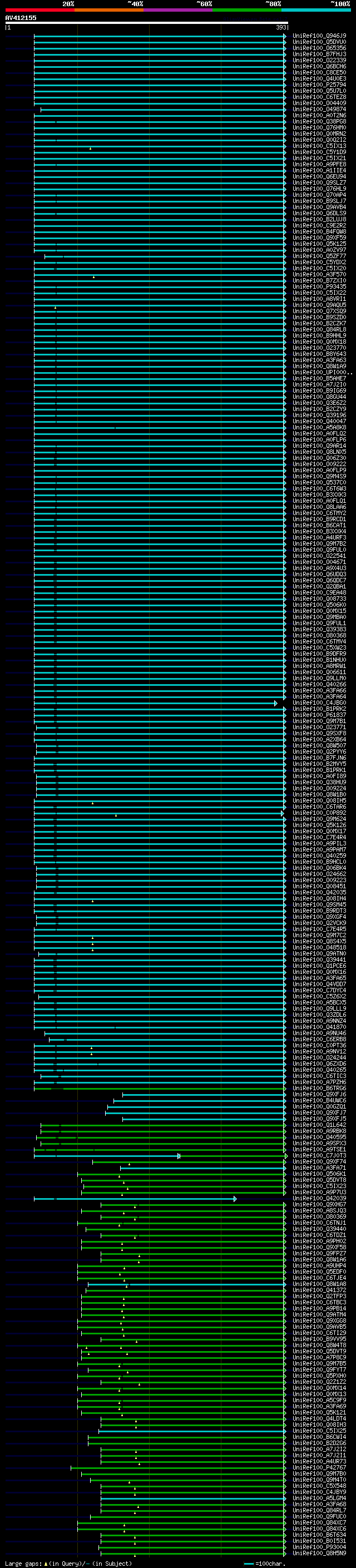
Task: Select the UniRef100_C6TDZ1 label
Action: pyautogui.click(x=319, y=1235)
